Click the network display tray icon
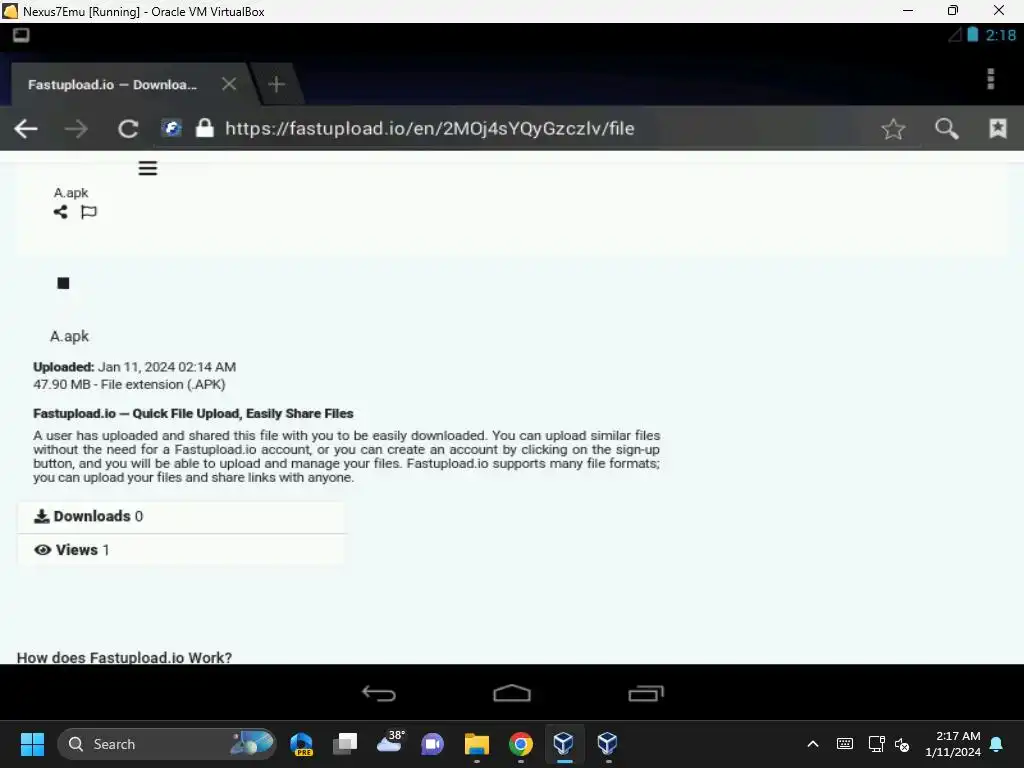This screenshot has height=768, width=1024. pyautogui.click(x=876, y=744)
